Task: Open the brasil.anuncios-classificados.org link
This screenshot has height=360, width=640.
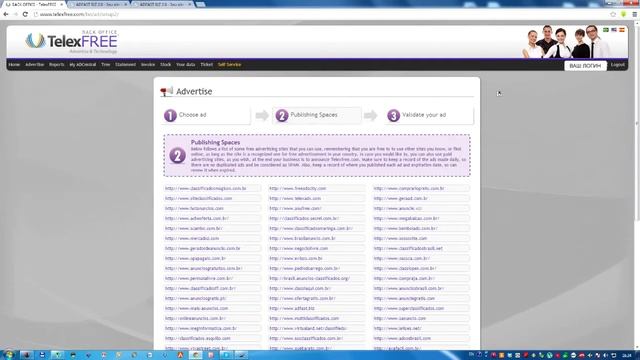Action: click(x=309, y=278)
